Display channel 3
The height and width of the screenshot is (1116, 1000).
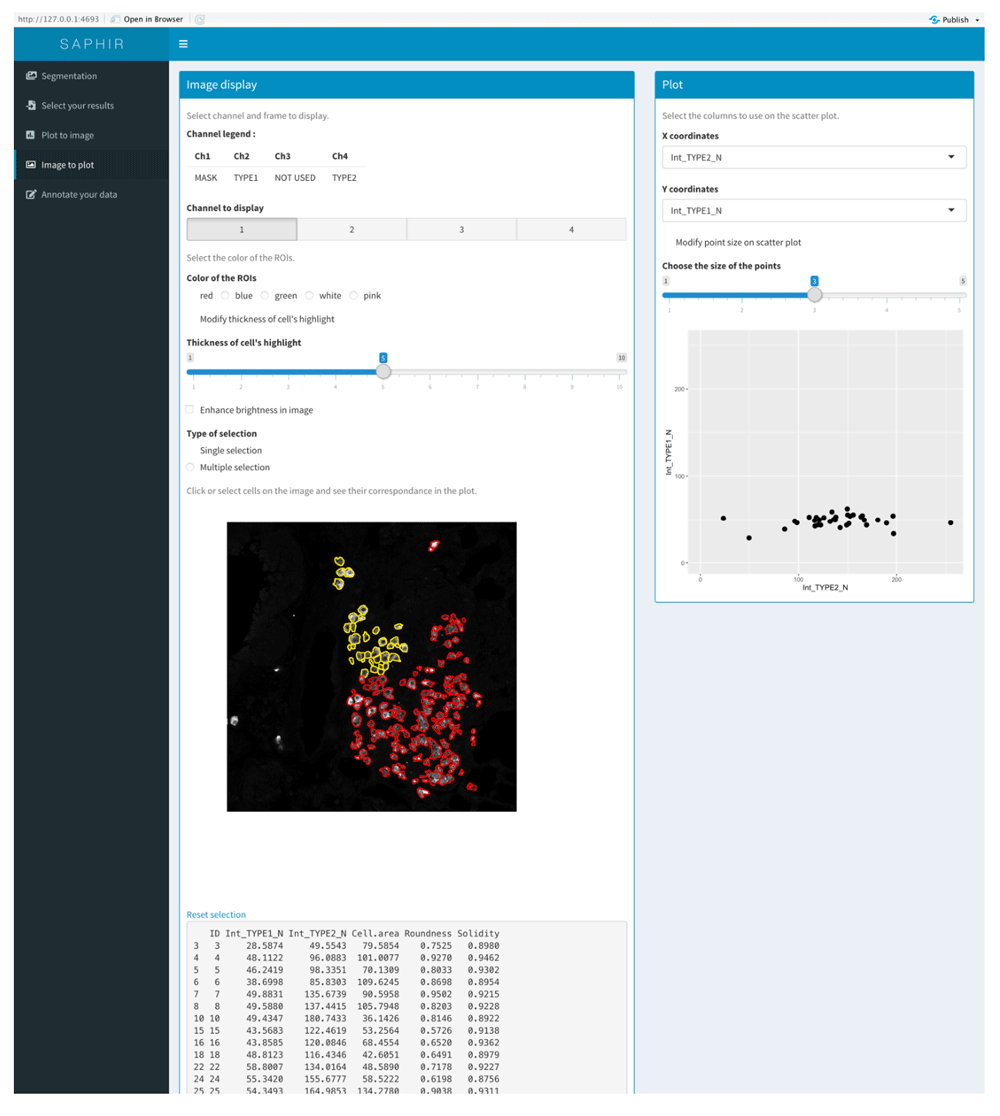461,229
